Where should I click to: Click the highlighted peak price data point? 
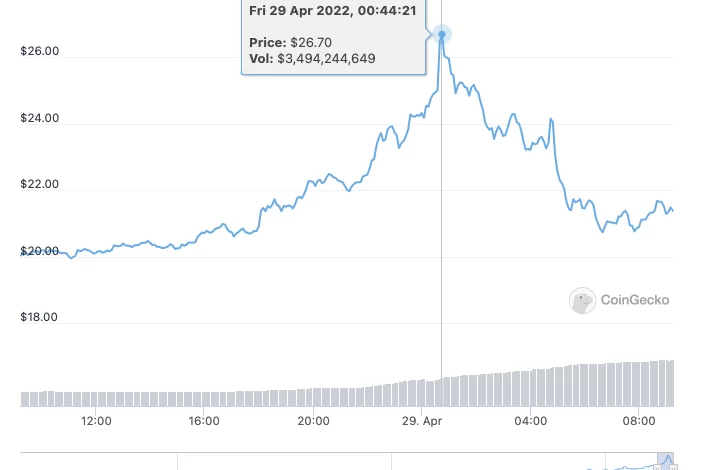(442, 35)
